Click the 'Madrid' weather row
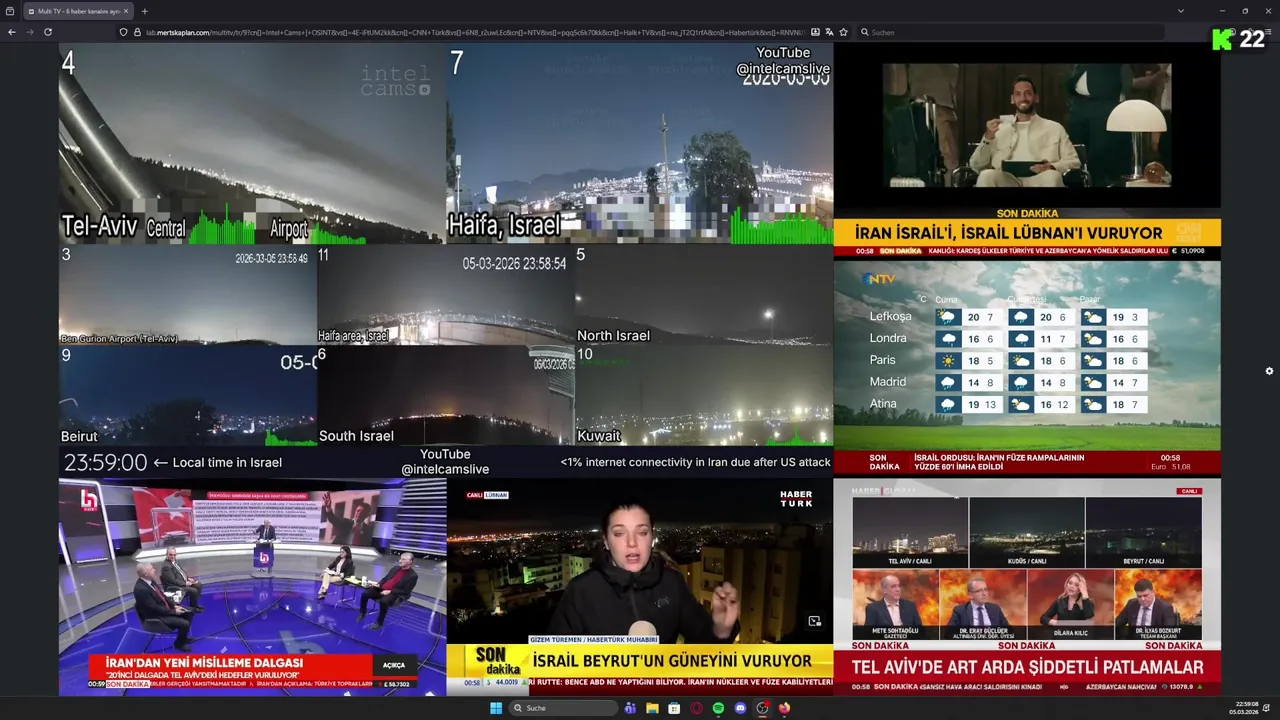The width and height of the screenshot is (1280, 720). click(1006, 382)
